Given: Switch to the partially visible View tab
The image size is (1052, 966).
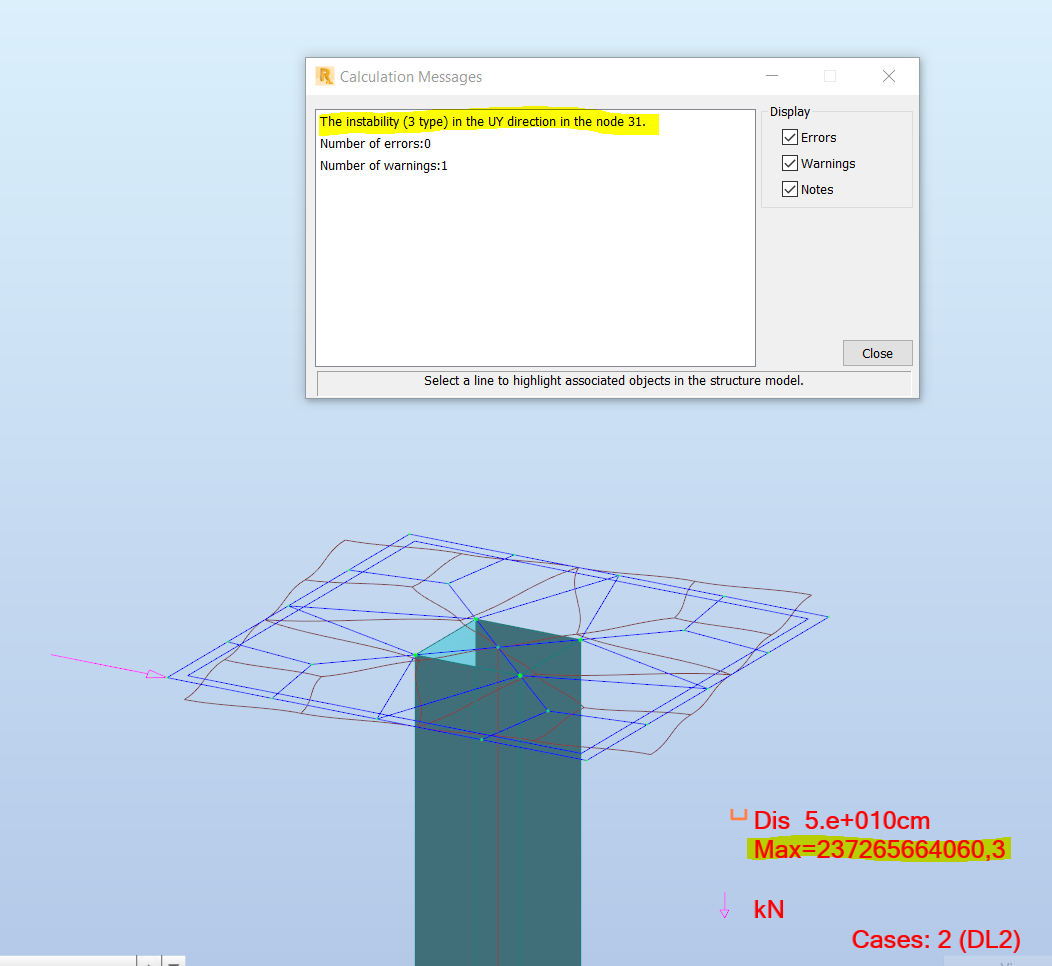Looking at the screenshot, I should [1005, 962].
